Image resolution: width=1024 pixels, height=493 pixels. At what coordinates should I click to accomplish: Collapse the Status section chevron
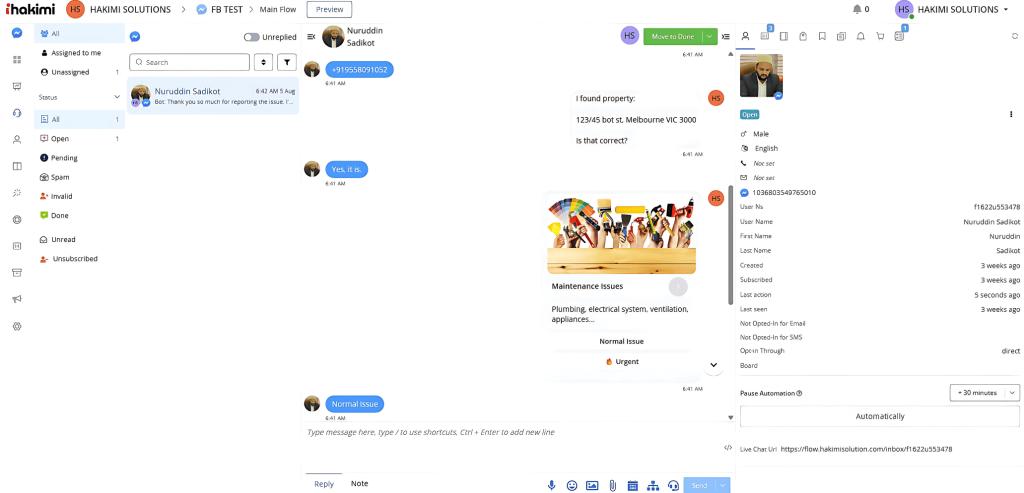(x=117, y=97)
